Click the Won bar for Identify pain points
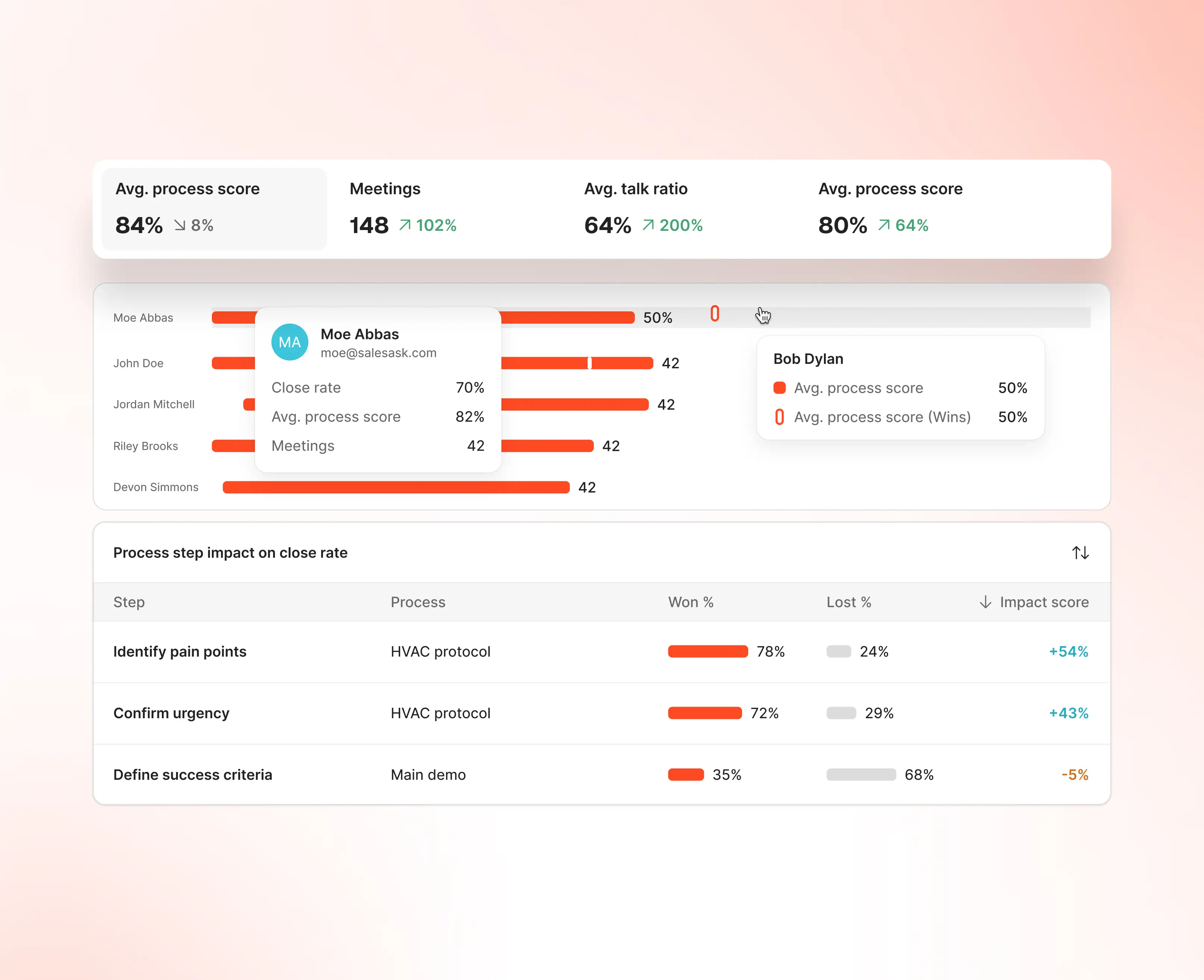The height and width of the screenshot is (980, 1204). point(708,651)
